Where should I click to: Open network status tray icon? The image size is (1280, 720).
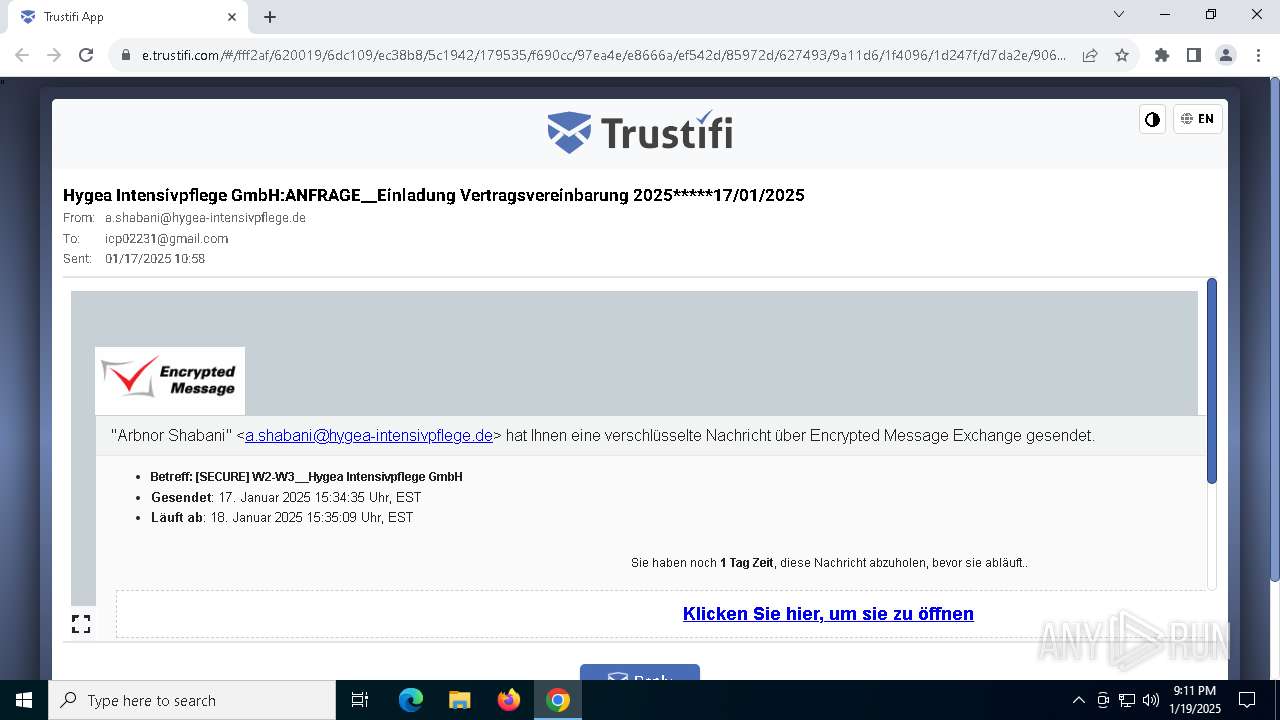pyautogui.click(x=1127, y=700)
